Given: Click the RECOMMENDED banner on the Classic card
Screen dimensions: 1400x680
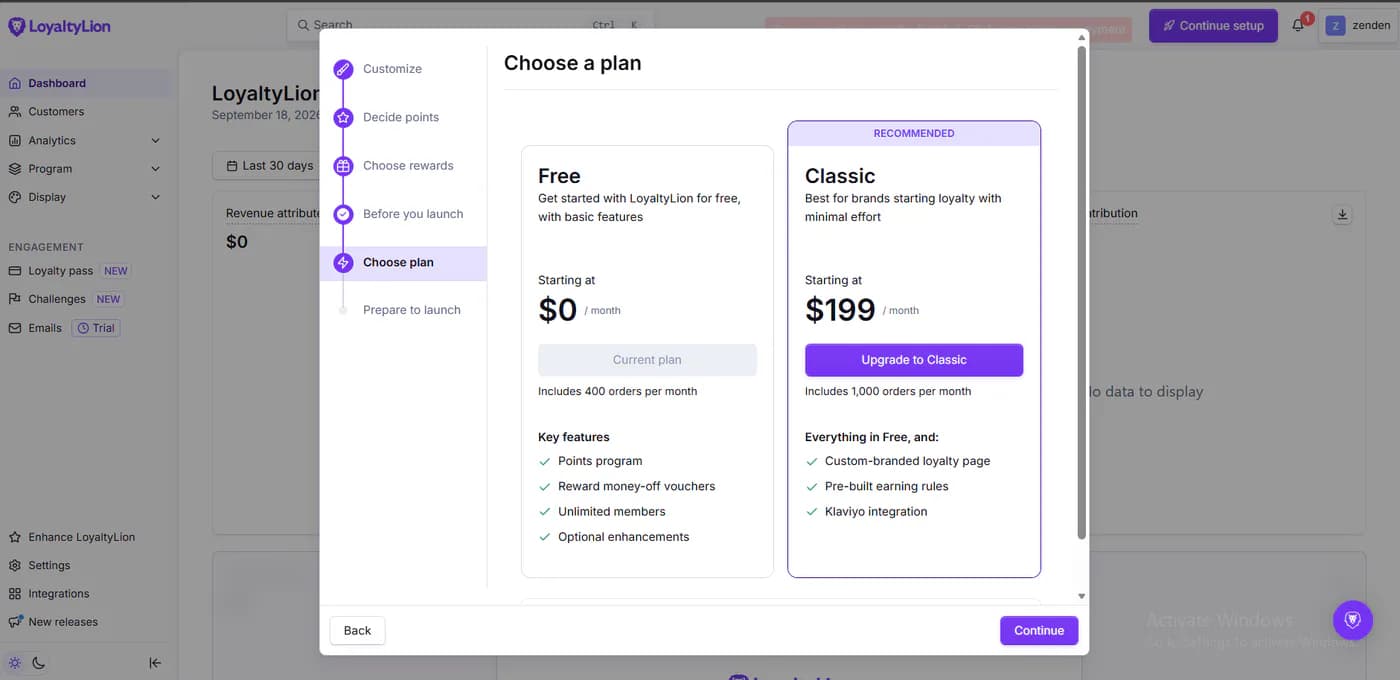Looking at the screenshot, I should pyautogui.click(x=914, y=133).
